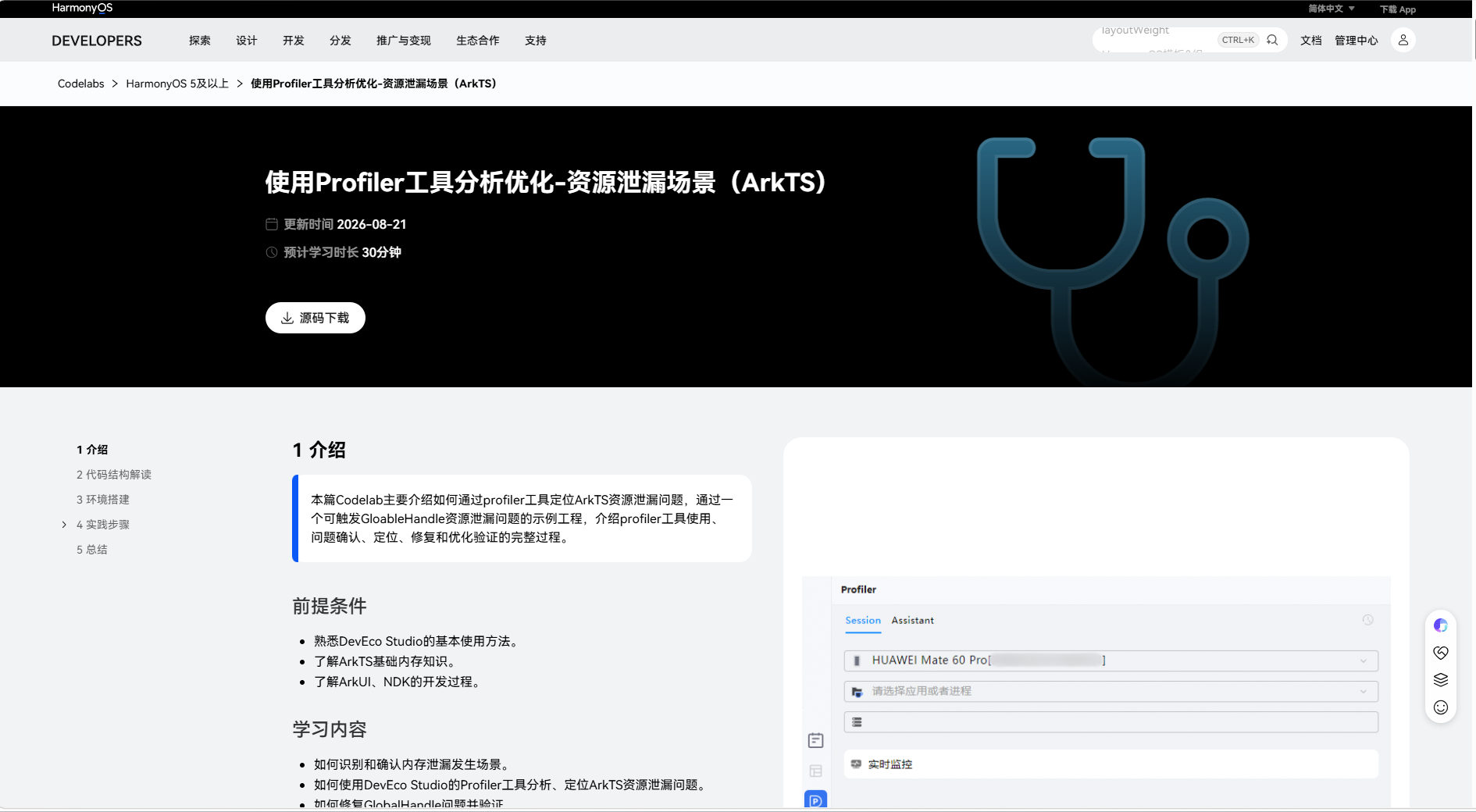
Task: Select 1 介绍 in the outline
Action: 92,450
